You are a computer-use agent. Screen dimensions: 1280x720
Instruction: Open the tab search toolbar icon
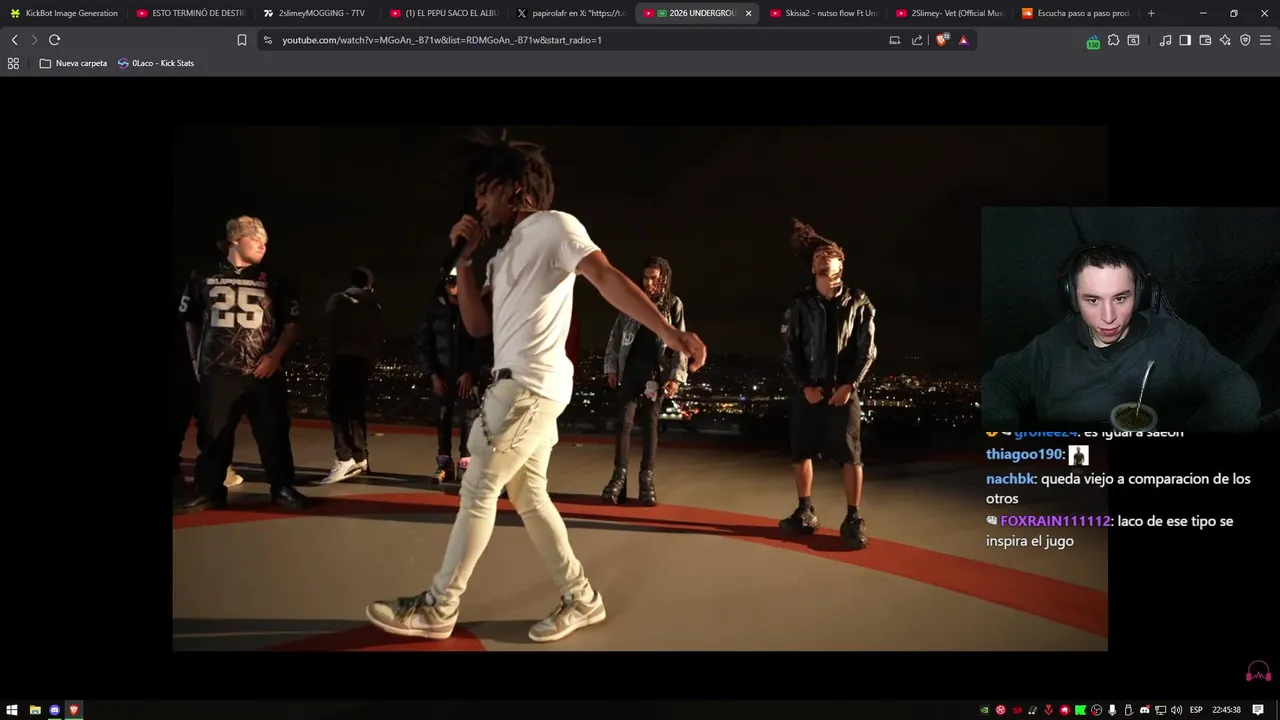(1133, 40)
